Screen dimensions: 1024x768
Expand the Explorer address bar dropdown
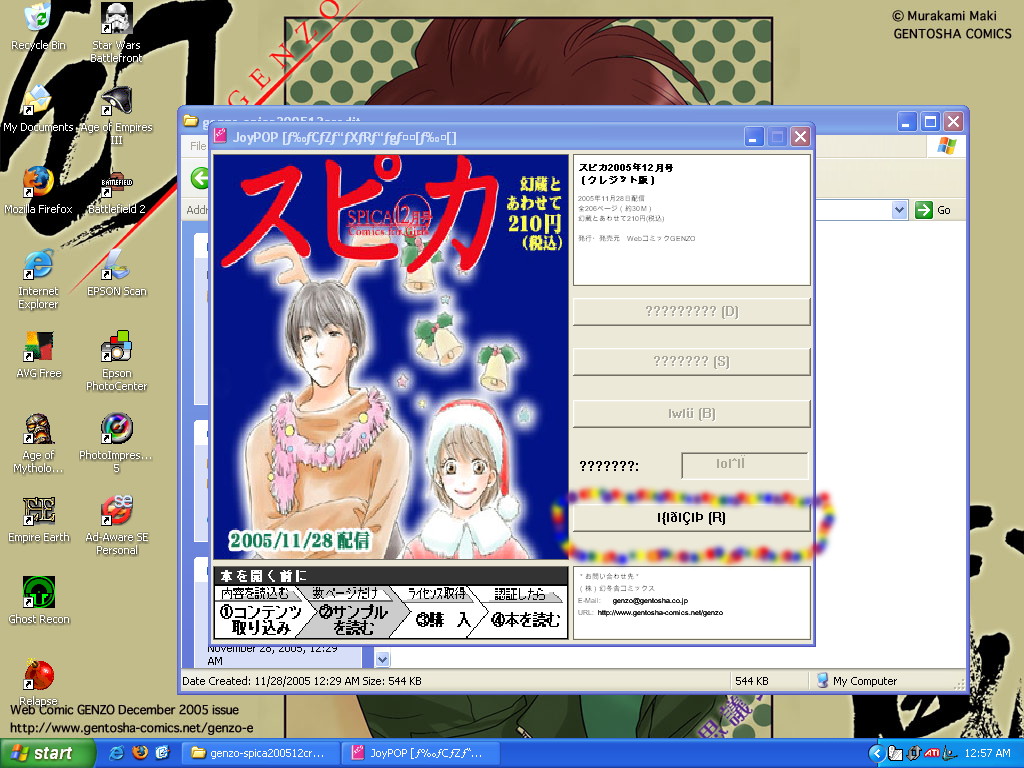point(898,210)
